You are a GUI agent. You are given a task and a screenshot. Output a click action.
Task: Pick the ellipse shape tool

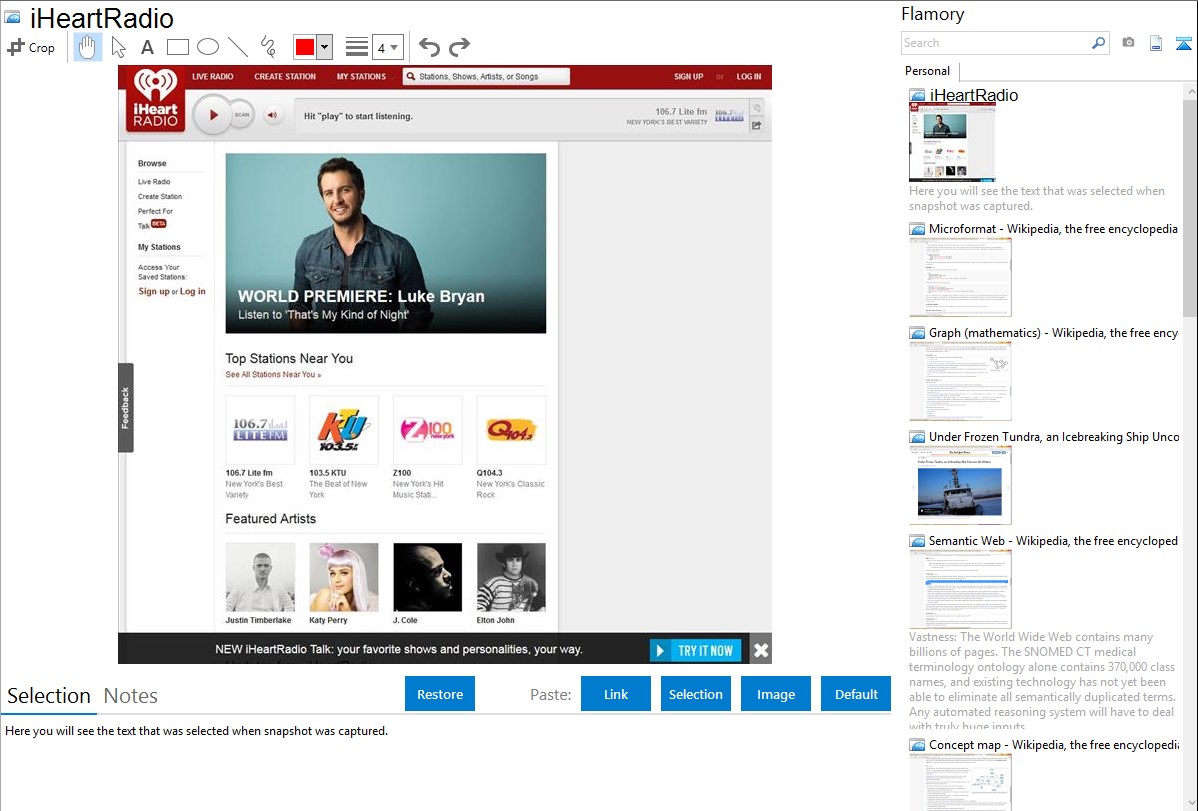207,47
